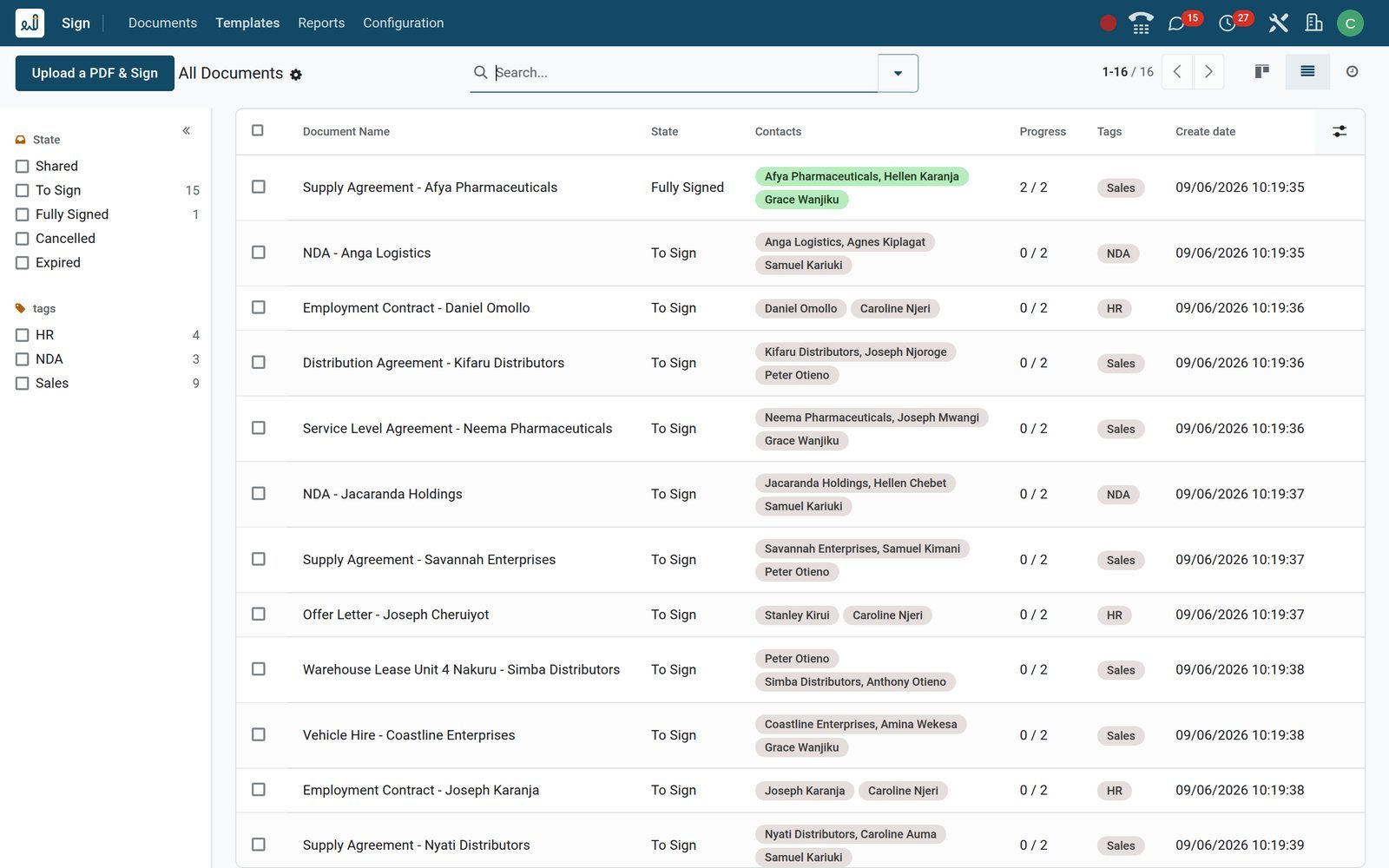Switch to activity view clock icon
The image size is (1389, 868).
click(1352, 71)
